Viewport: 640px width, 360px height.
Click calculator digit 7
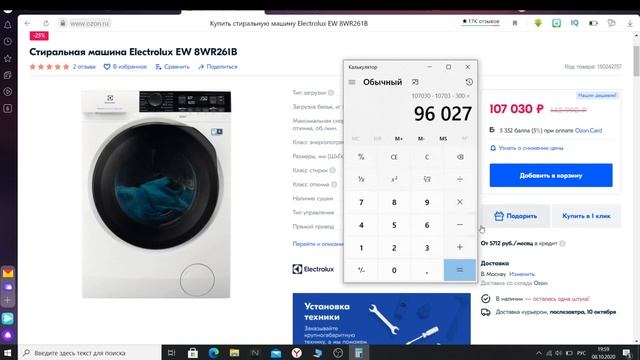pyautogui.click(x=361, y=202)
